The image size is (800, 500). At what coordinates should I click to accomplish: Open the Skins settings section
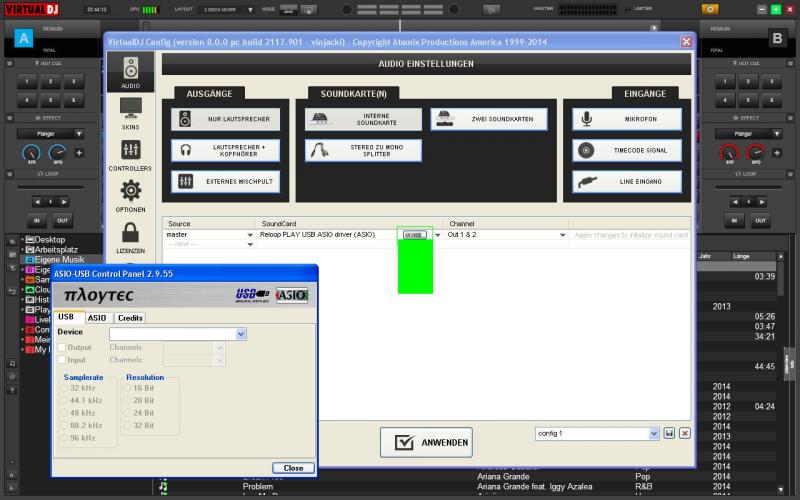[x=131, y=114]
